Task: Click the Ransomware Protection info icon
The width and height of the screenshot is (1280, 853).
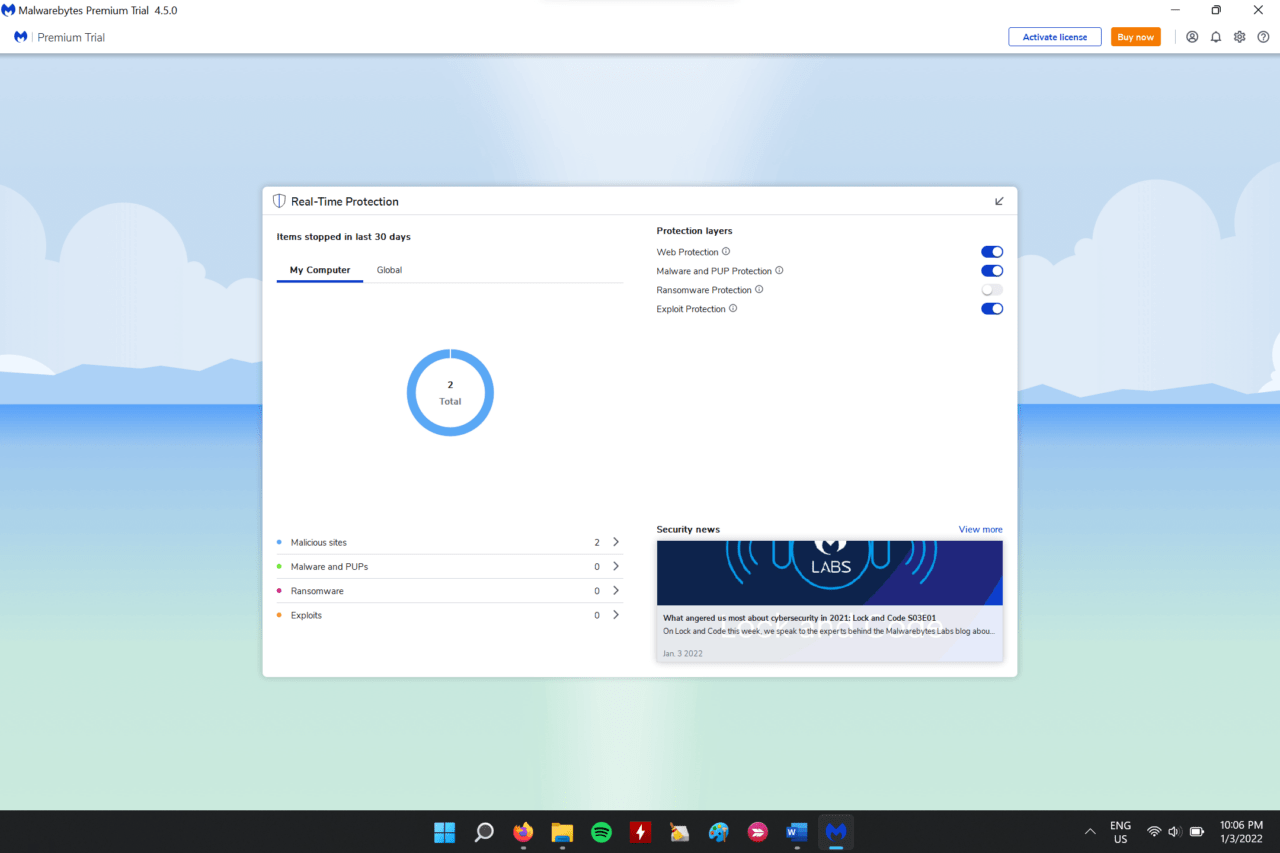Action: click(x=759, y=290)
